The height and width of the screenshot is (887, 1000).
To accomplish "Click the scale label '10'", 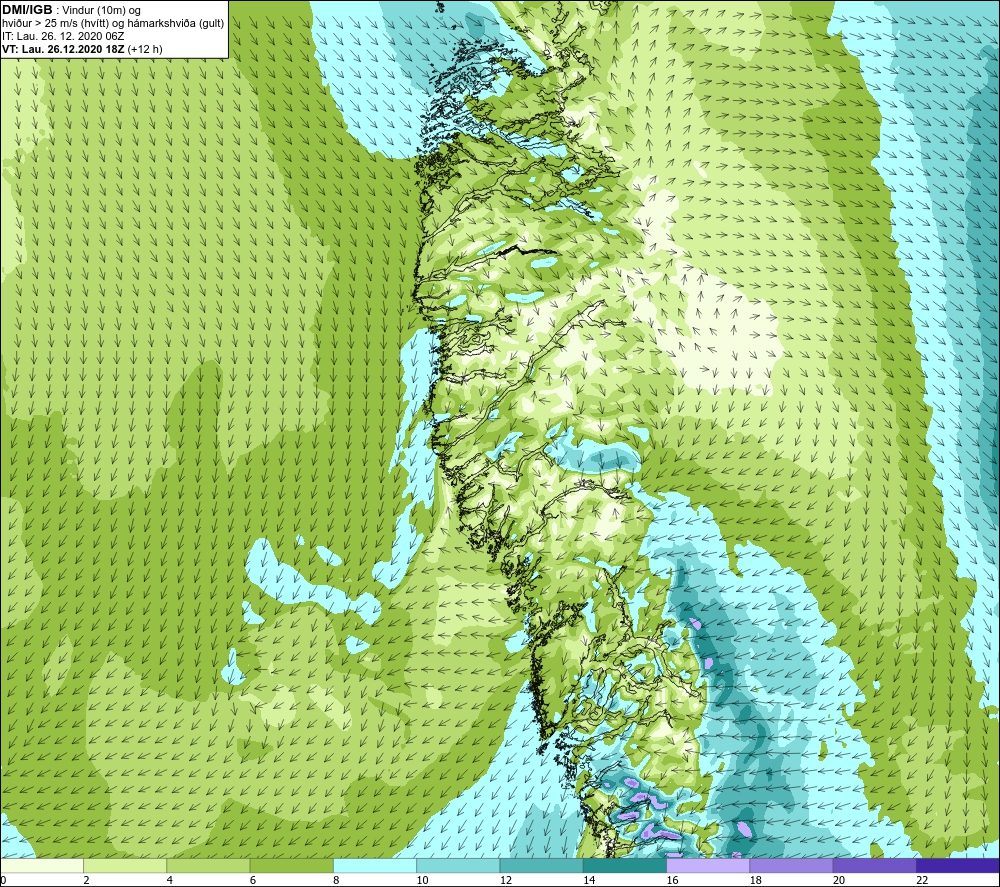I will pyautogui.click(x=423, y=881).
